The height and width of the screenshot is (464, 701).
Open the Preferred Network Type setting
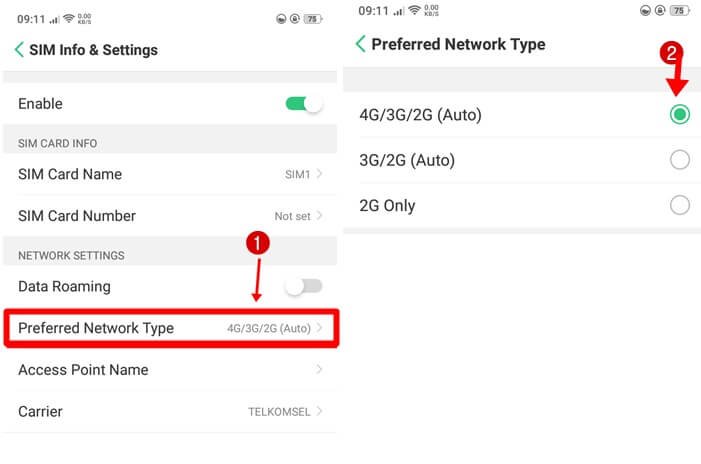pos(172,328)
